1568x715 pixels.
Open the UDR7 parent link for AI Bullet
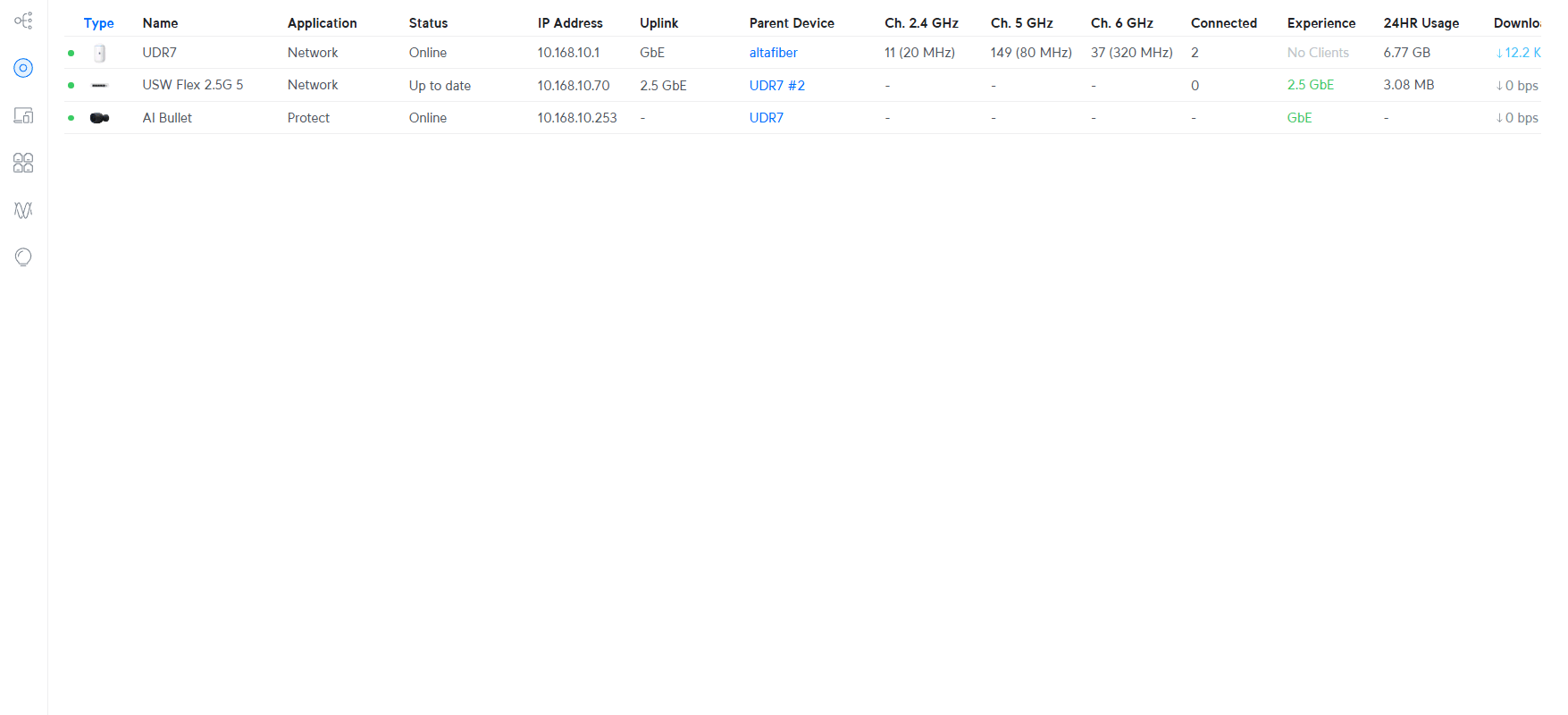click(767, 118)
